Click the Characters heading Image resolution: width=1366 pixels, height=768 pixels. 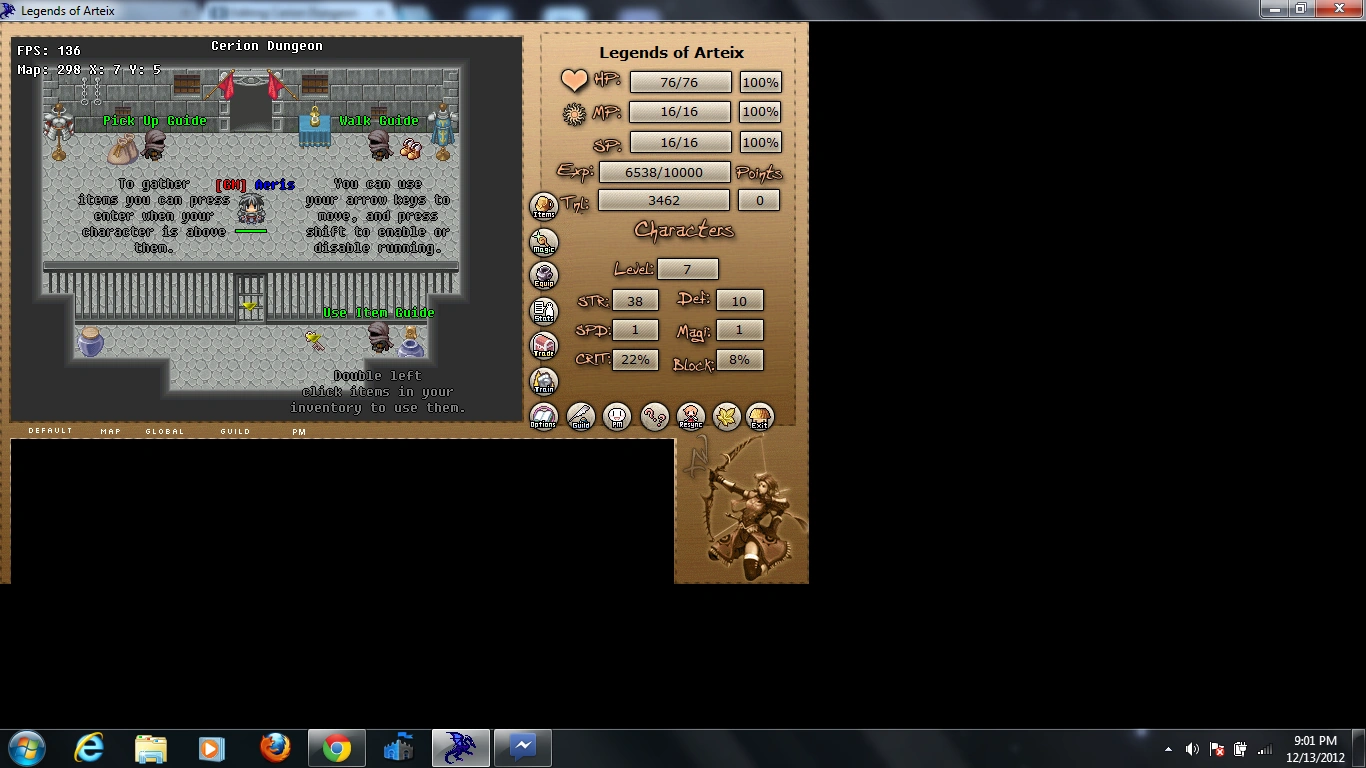[684, 231]
